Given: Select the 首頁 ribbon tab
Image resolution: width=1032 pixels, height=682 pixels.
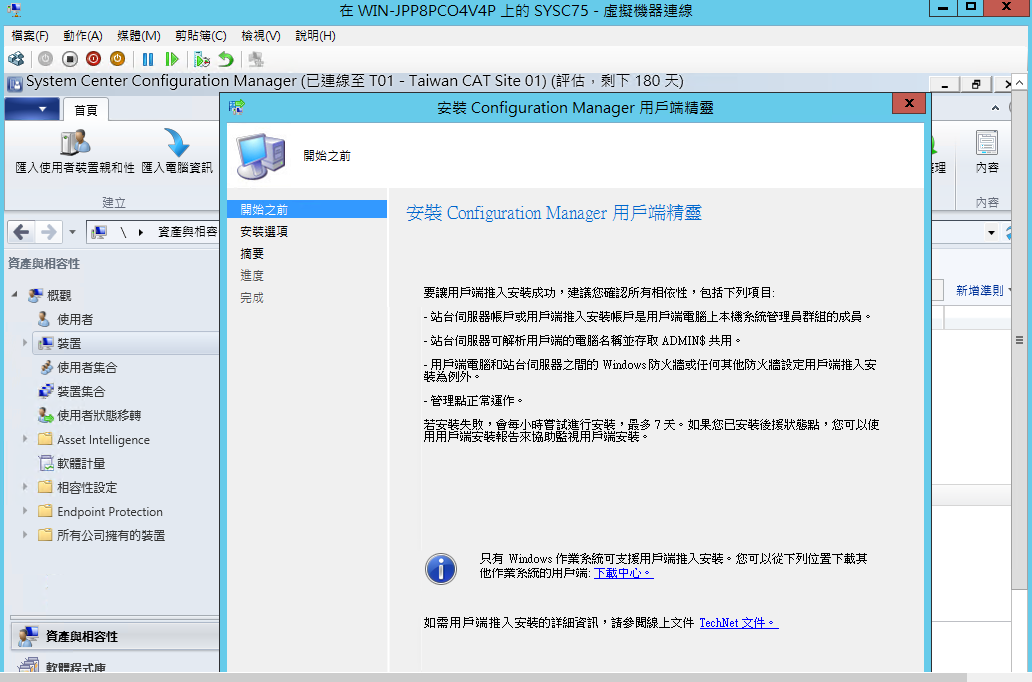Looking at the screenshot, I should point(86,110).
